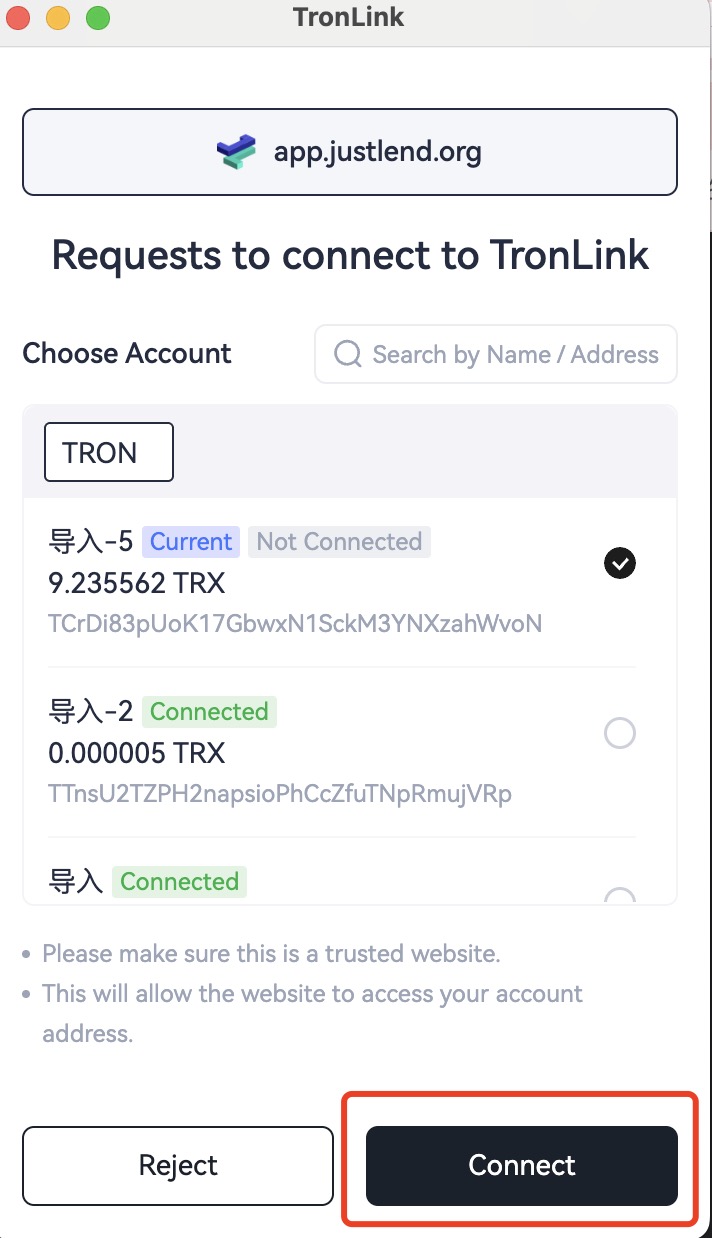
Task: Click the blue Current badge
Action: pos(191,542)
